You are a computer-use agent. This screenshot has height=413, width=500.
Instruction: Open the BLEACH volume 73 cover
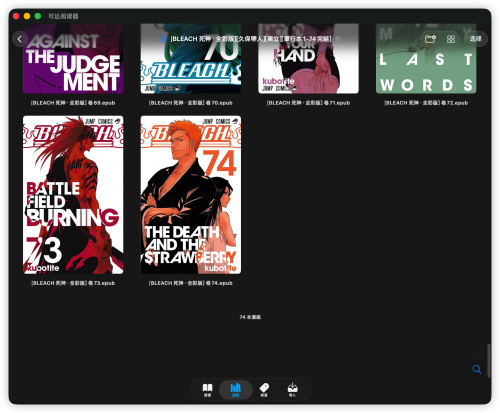(73, 195)
